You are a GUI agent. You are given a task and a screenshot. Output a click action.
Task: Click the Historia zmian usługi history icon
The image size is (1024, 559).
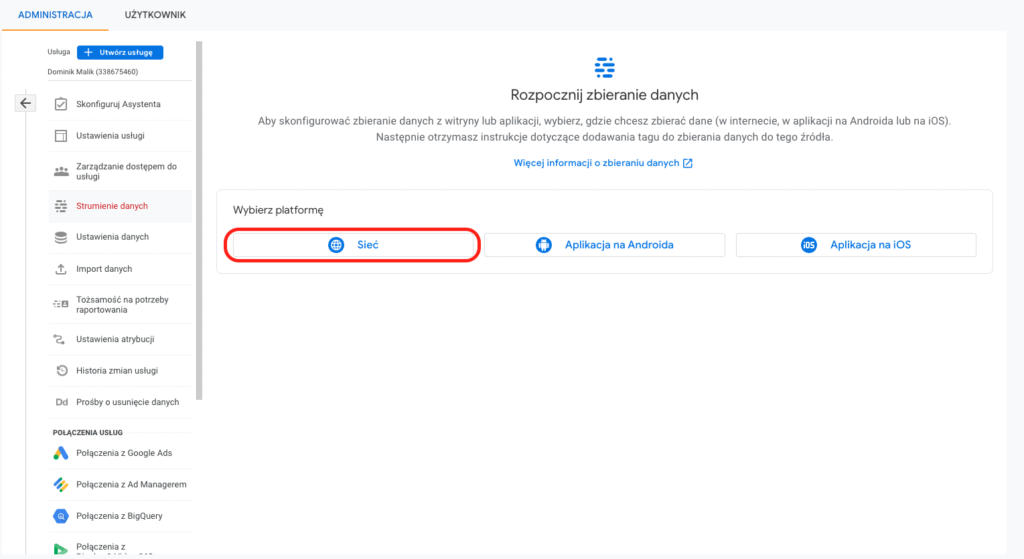[x=60, y=371]
